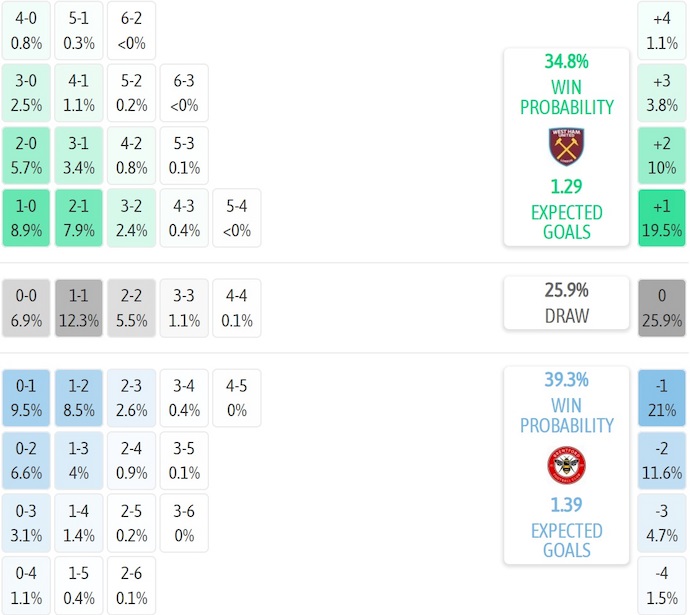Click the 25.9% DRAW card

tap(566, 303)
